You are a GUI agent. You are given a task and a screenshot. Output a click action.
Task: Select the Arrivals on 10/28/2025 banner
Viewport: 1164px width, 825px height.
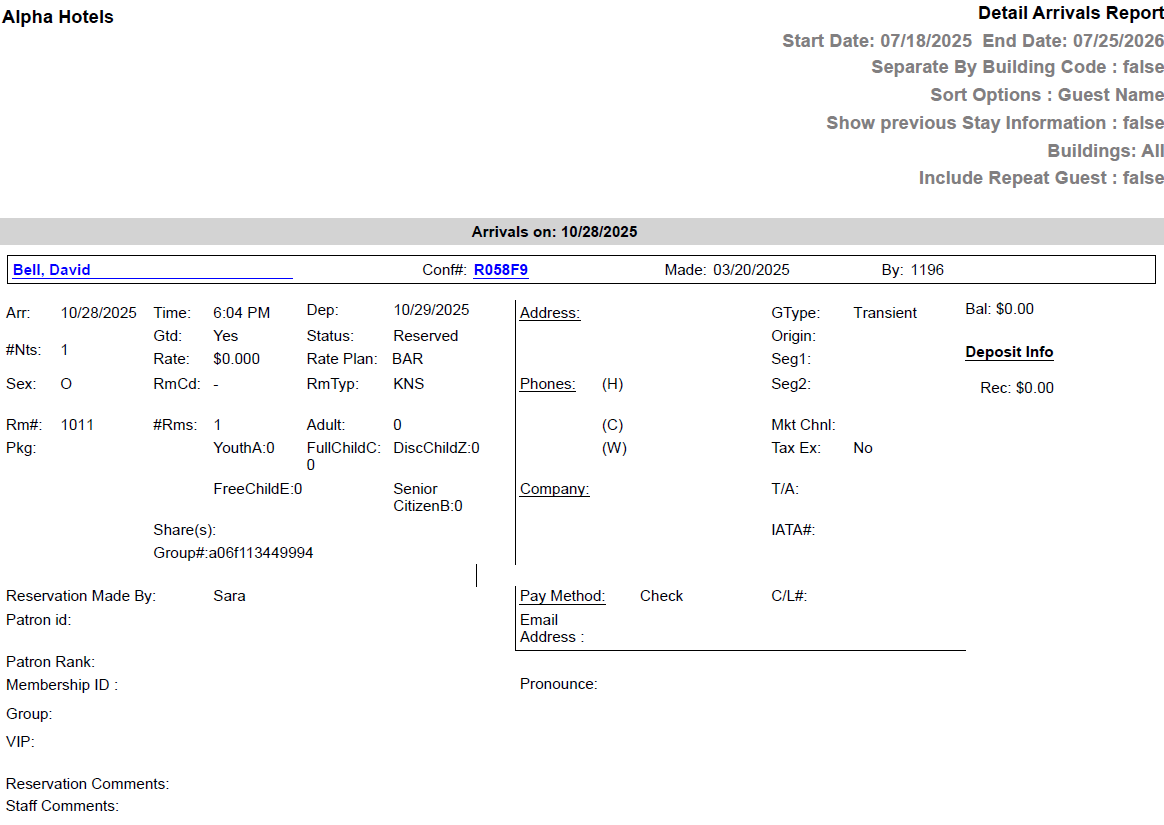[541, 231]
